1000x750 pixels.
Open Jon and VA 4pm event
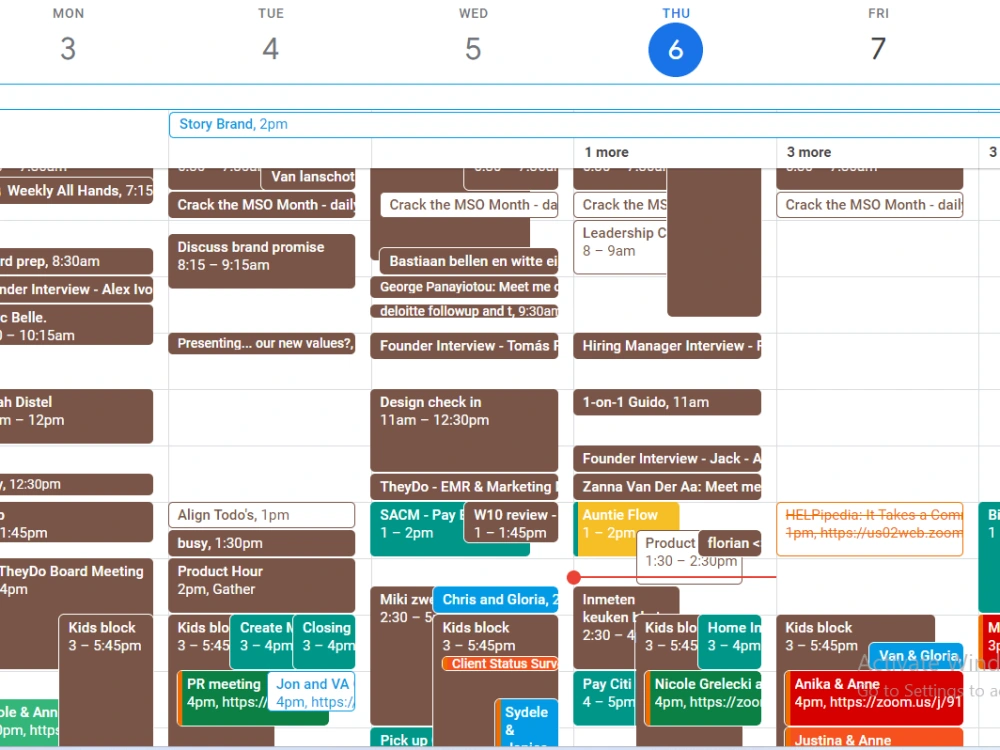point(311,692)
